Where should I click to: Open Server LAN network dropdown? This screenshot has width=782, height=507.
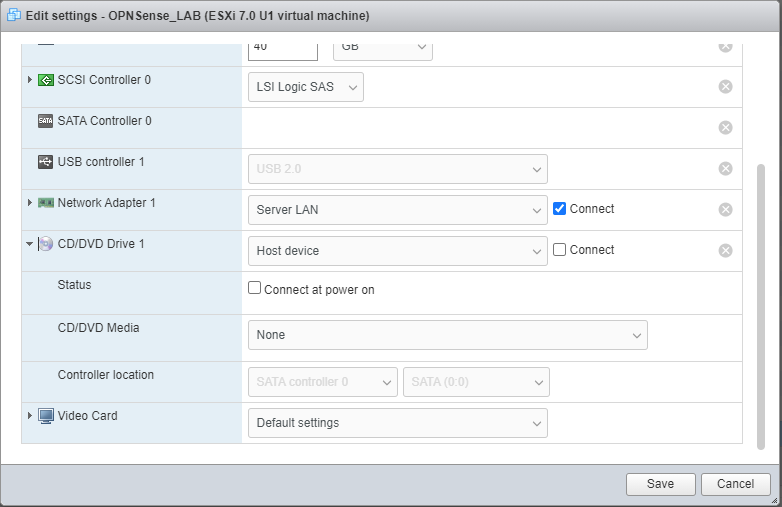[397, 209]
